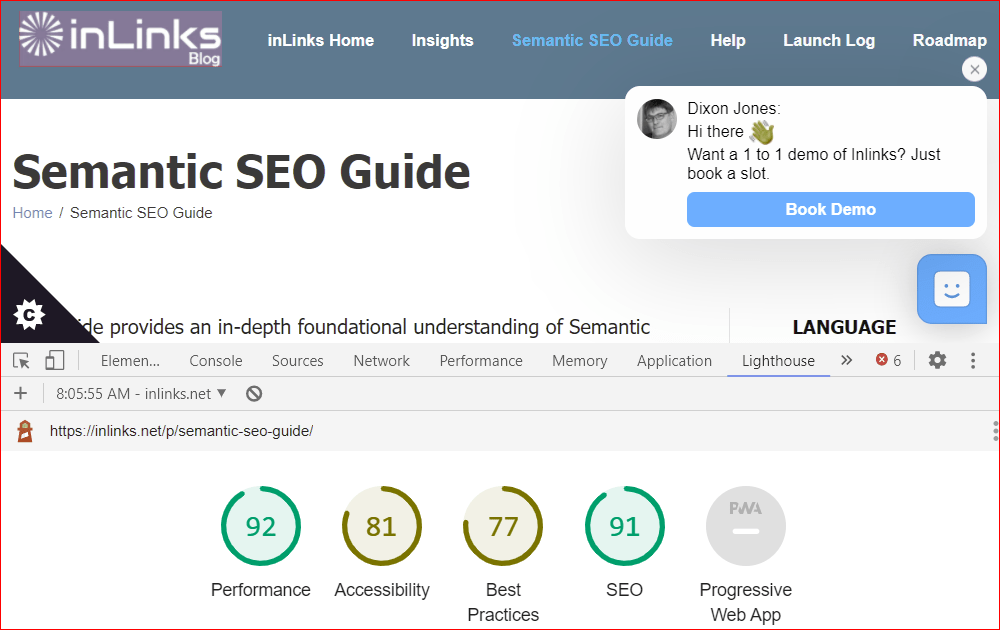Switch to the Console tab
Viewport: 1000px width, 630px height.
(216, 361)
